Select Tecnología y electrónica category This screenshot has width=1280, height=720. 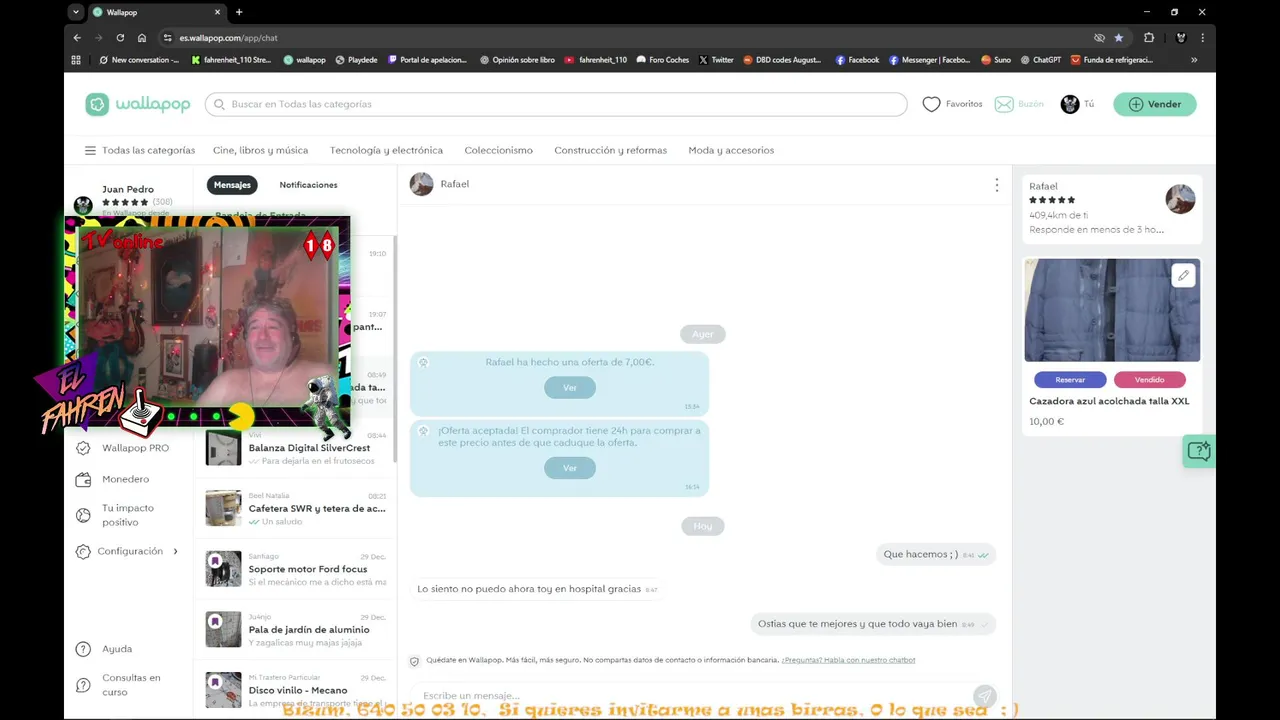(x=386, y=150)
